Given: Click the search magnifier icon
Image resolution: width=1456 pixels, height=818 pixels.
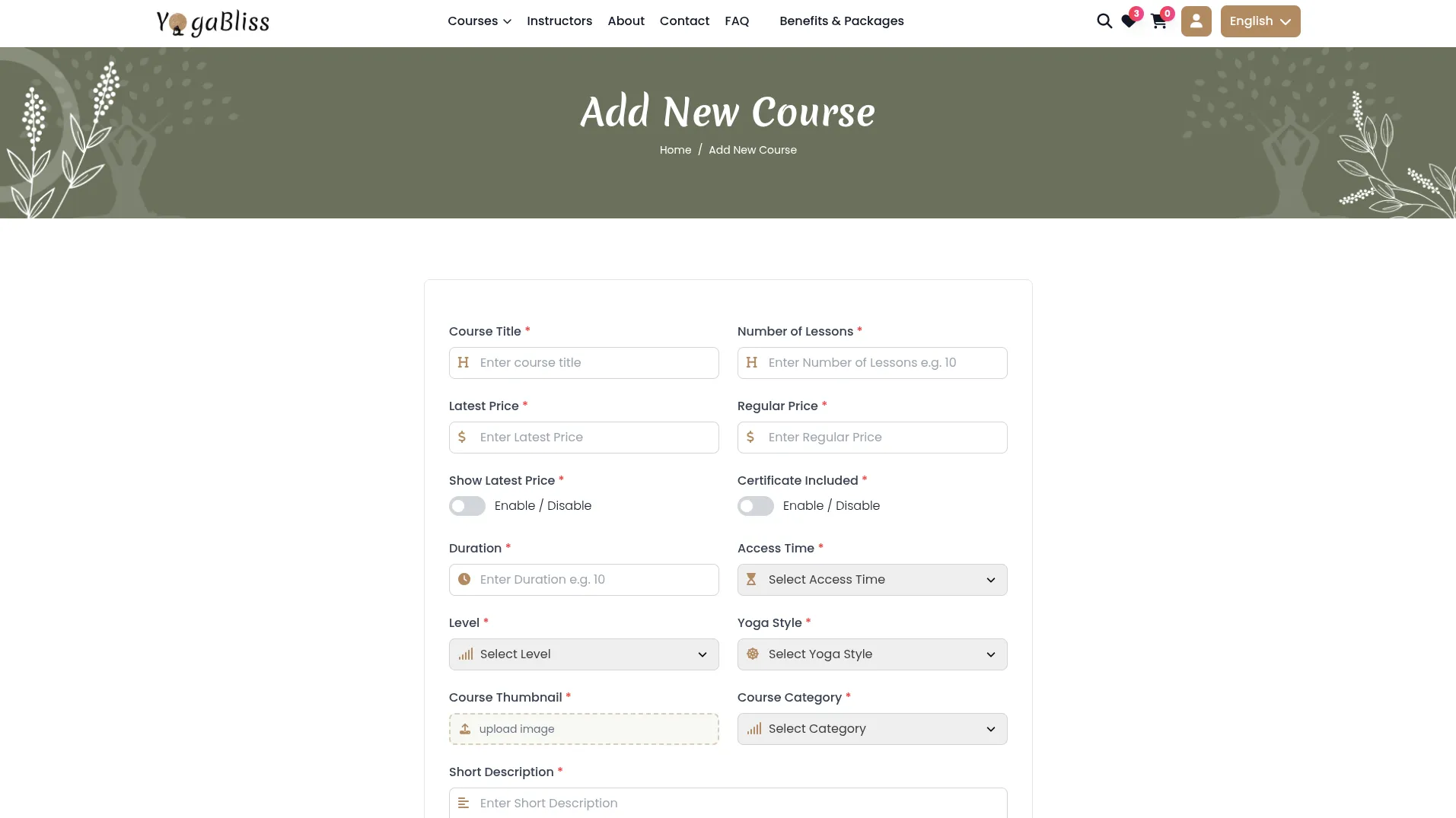Looking at the screenshot, I should coord(1104,21).
